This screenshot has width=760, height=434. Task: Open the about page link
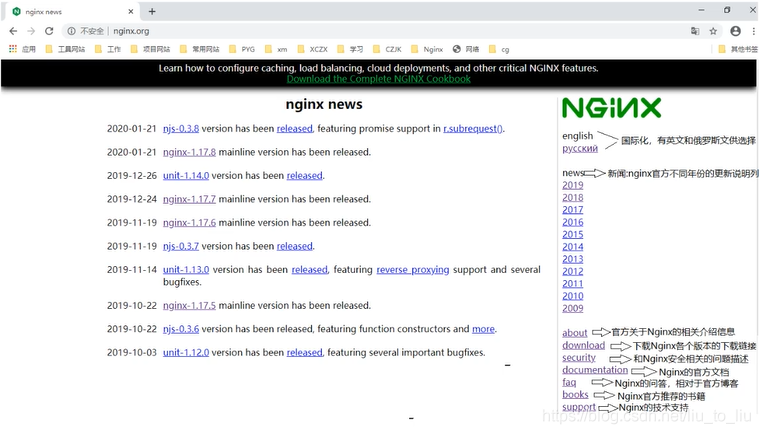click(x=574, y=333)
